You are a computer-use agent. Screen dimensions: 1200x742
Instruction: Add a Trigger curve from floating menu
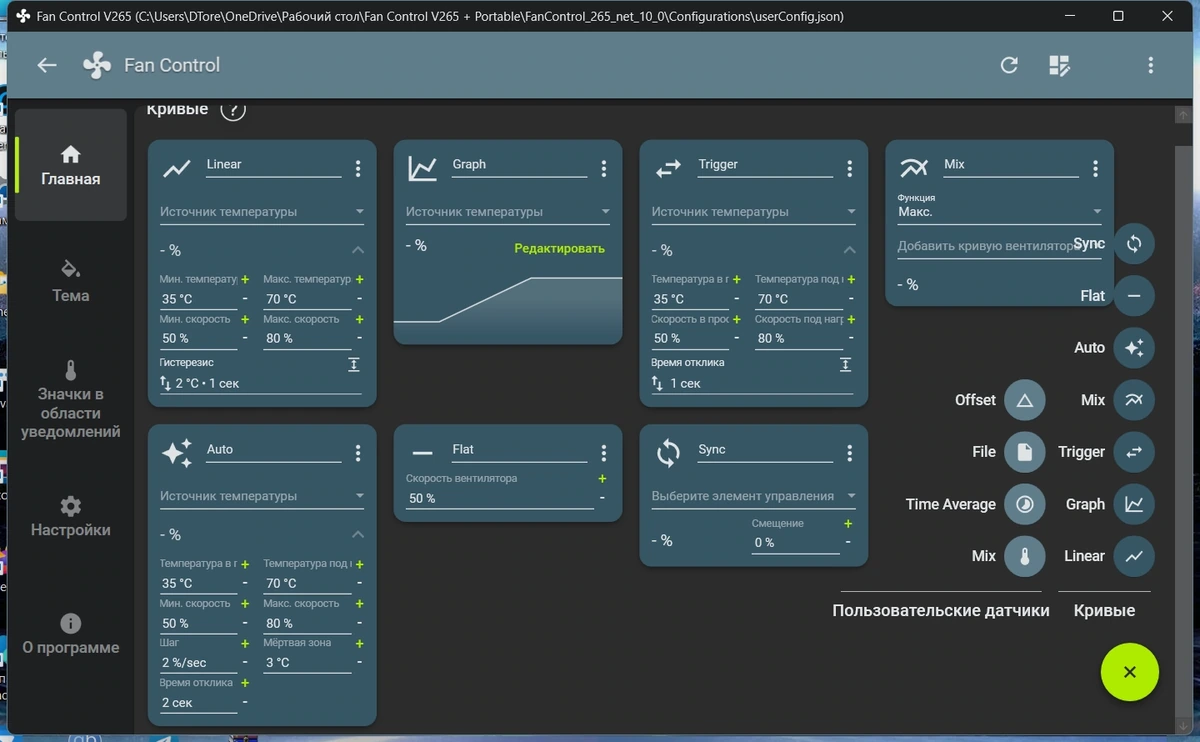1134,452
